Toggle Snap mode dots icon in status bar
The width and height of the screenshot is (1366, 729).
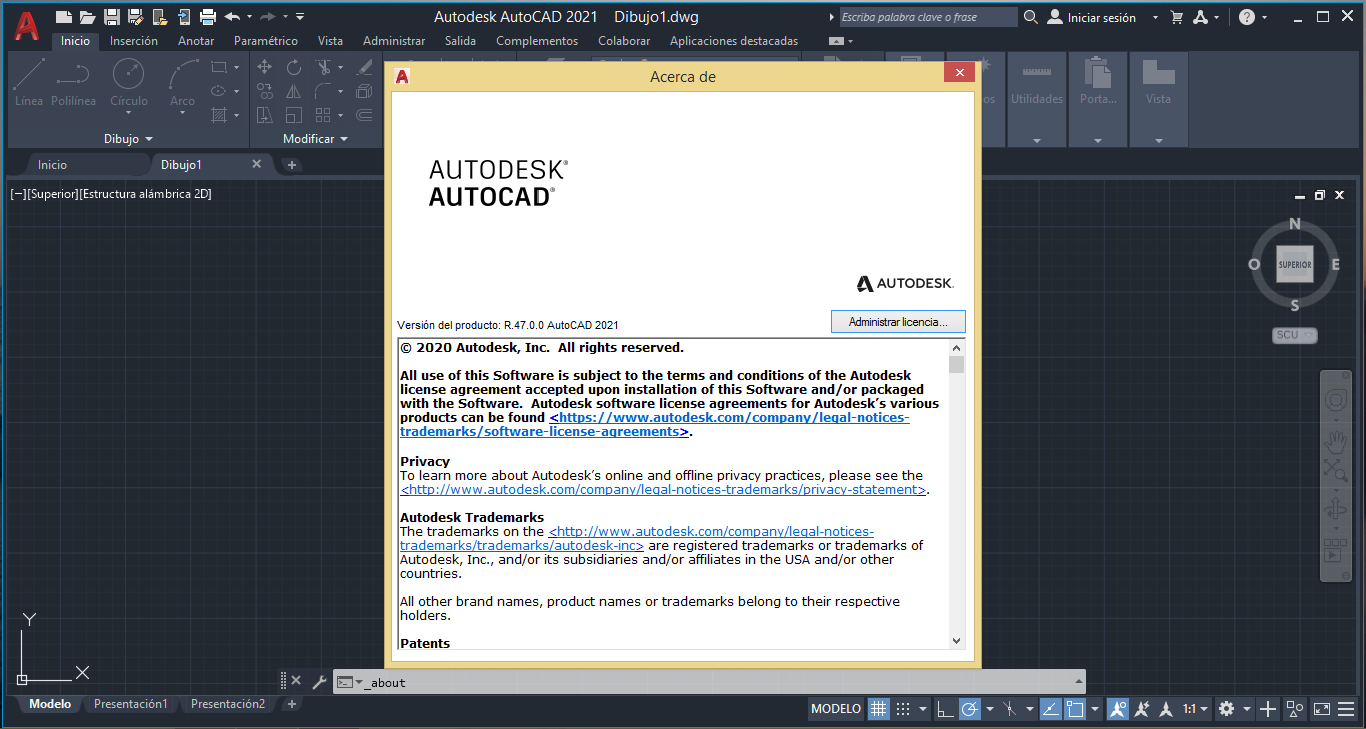pos(903,709)
